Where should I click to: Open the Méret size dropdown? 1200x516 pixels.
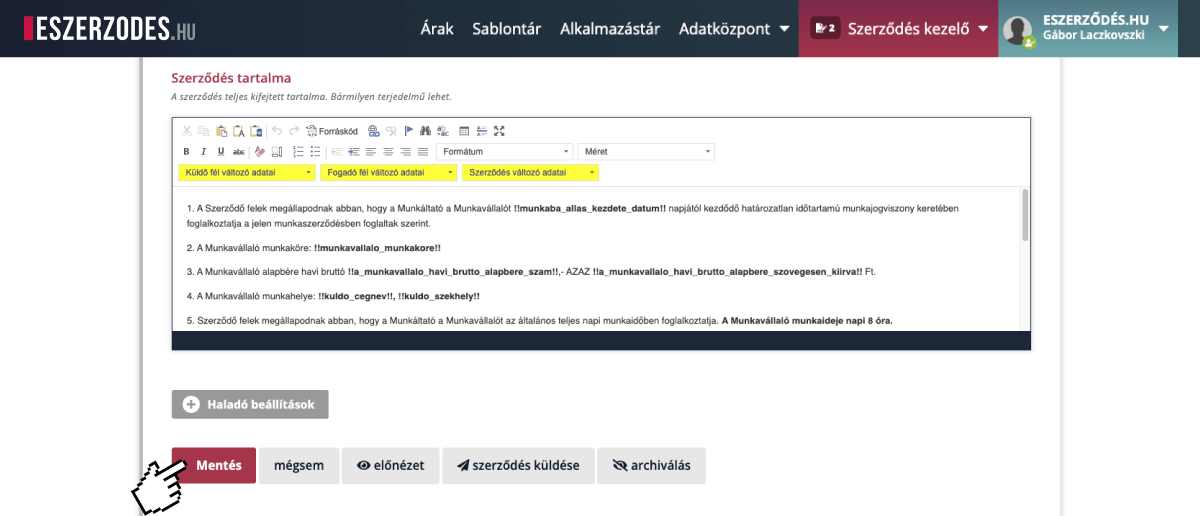647,152
